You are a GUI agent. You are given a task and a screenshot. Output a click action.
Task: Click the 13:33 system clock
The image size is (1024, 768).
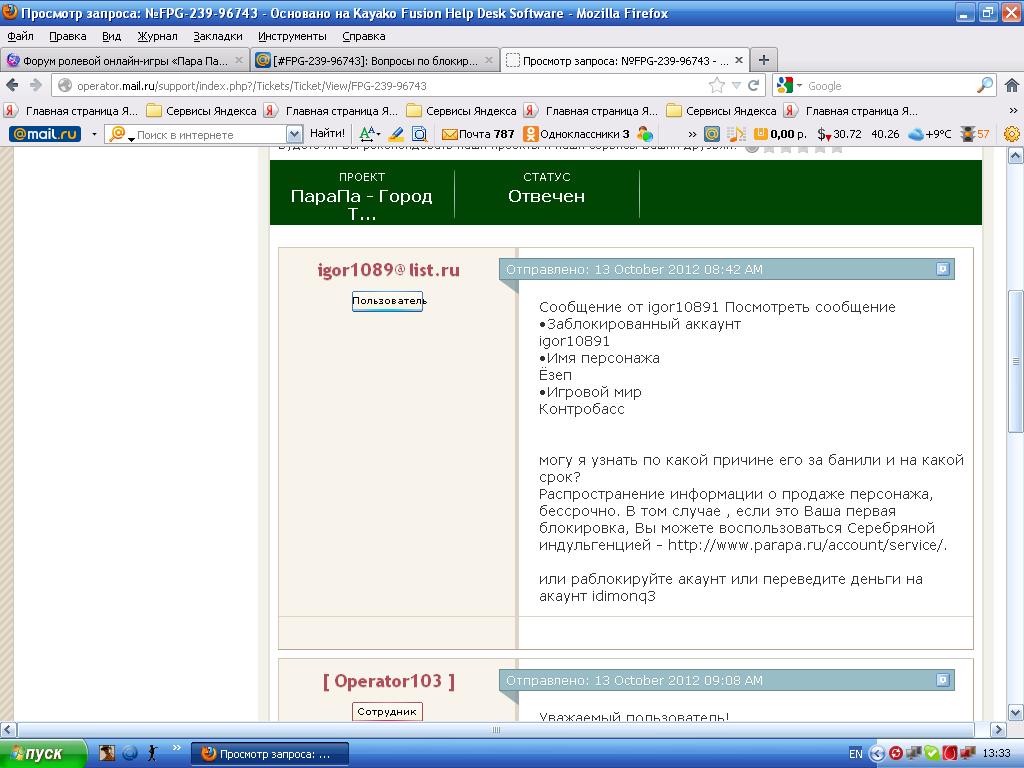pyautogui.click(x=996, y=754)
